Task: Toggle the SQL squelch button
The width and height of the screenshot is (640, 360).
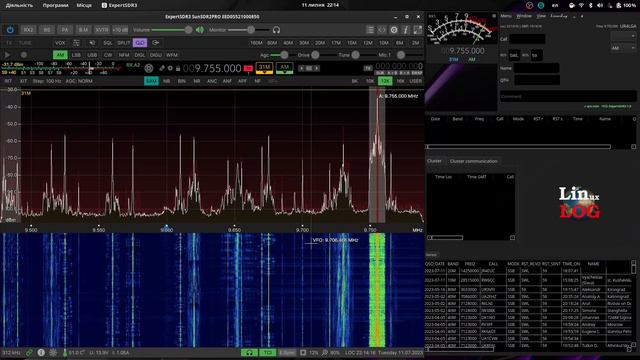Action: pos(108,42)
